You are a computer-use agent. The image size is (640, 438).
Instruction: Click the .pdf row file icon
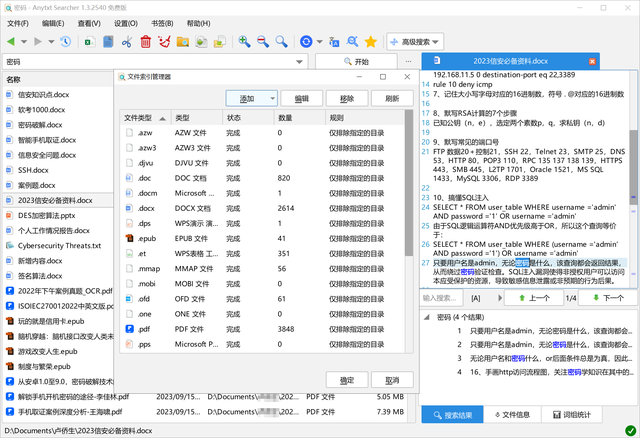(129, 329)
